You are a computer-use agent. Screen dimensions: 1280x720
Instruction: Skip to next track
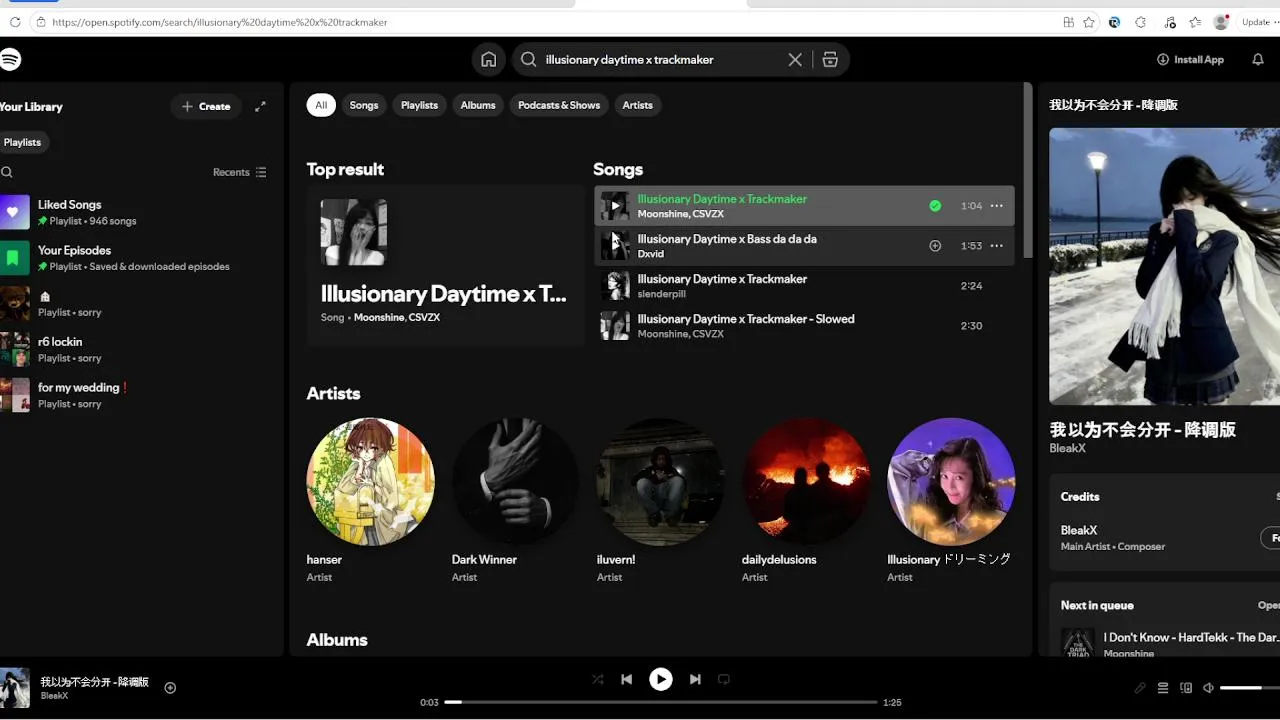pyautogui.click(x=695, y=679)
